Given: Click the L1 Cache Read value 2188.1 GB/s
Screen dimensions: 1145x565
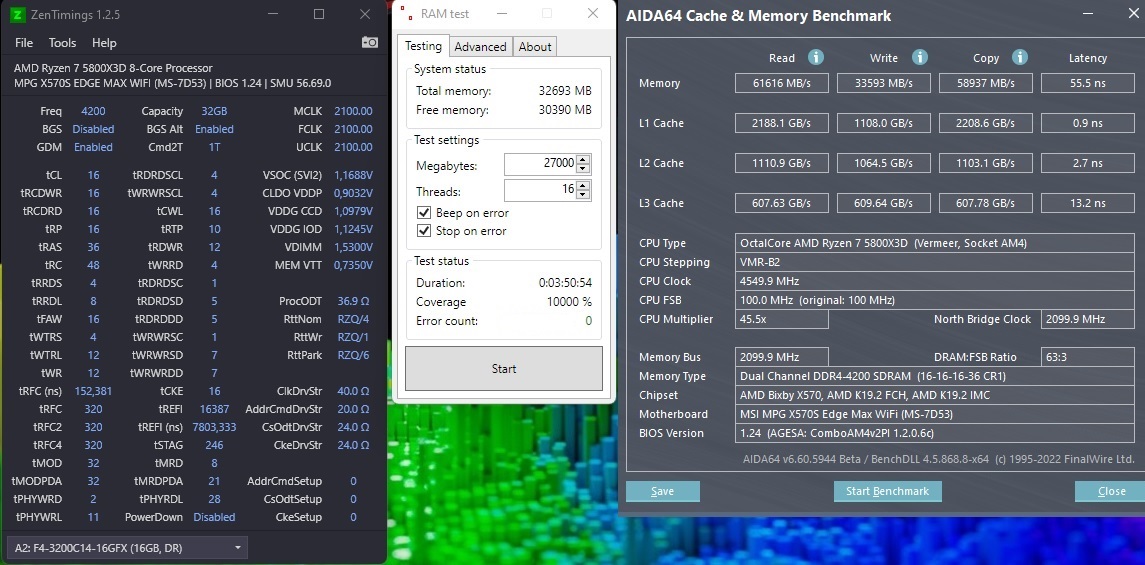Looking at the screenshot, I should pos(781,123).
